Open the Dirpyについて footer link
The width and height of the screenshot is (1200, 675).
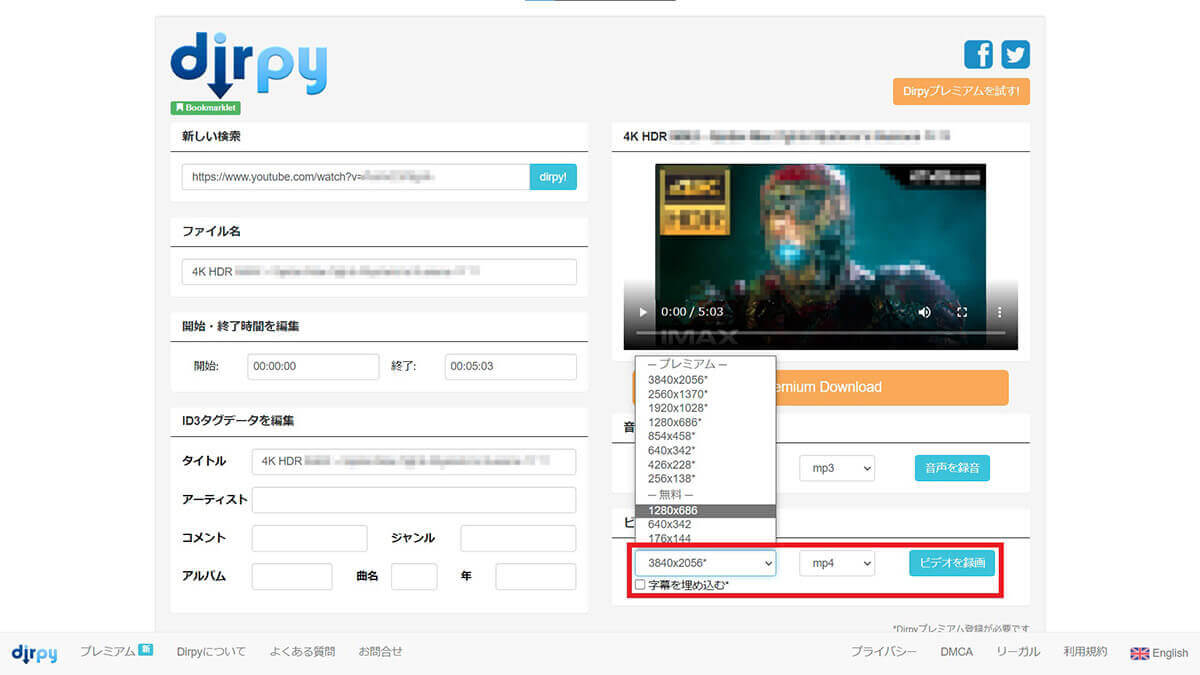click(x=211, y=652)
